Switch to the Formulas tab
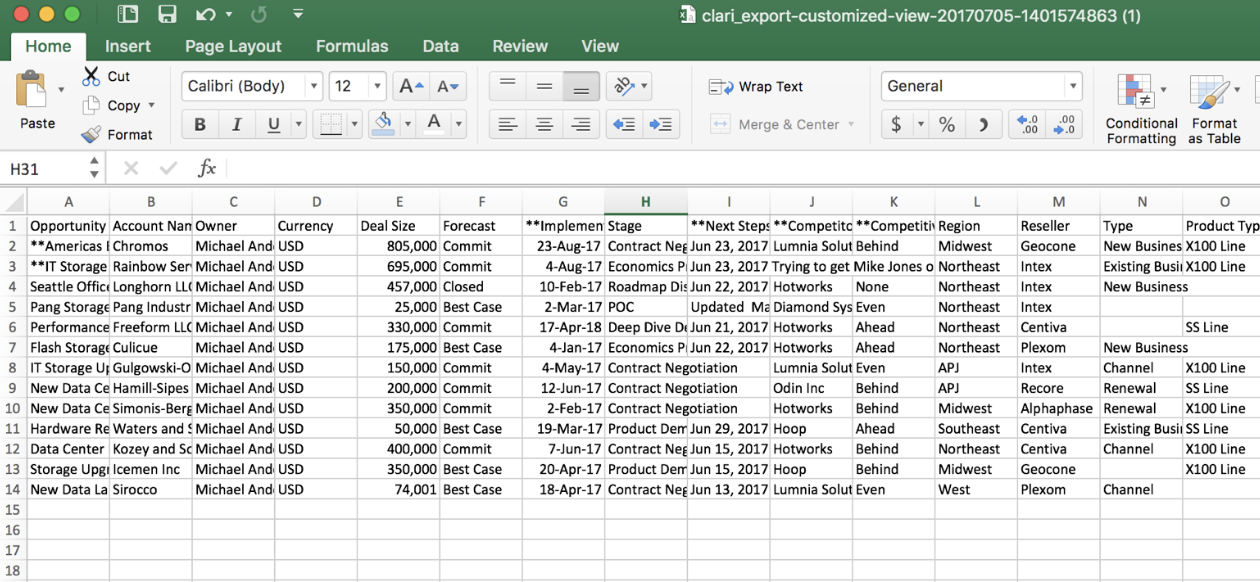This screenshot has width=1260, height=582. coord(352,46)
